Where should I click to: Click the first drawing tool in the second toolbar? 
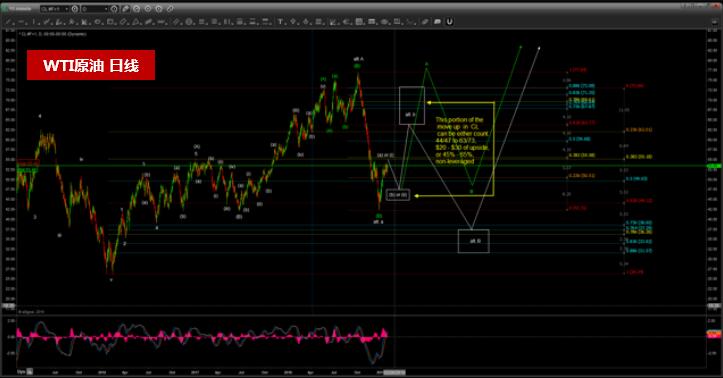point(8,22)
